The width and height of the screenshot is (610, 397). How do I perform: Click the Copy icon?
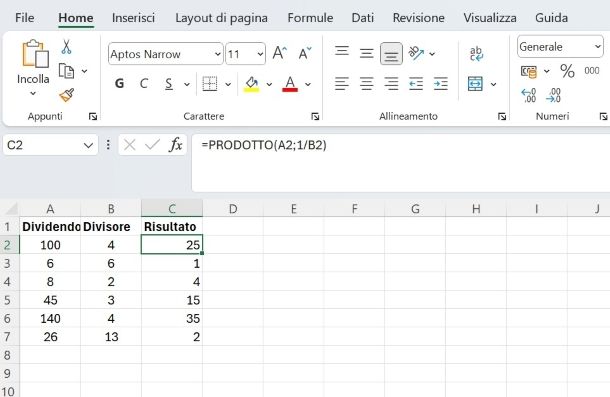coord(66,71)
